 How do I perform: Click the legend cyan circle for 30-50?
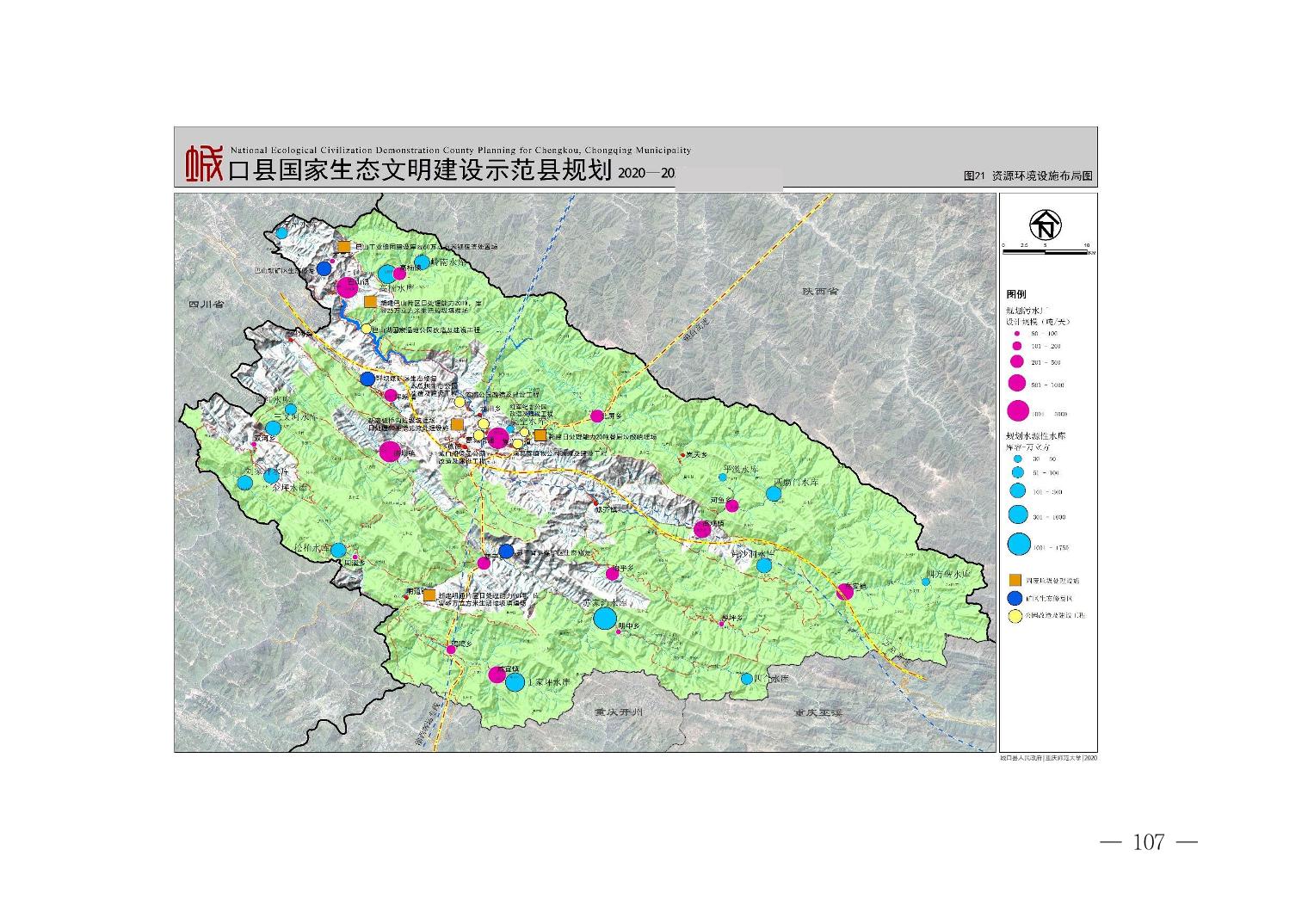point(1018,459)
